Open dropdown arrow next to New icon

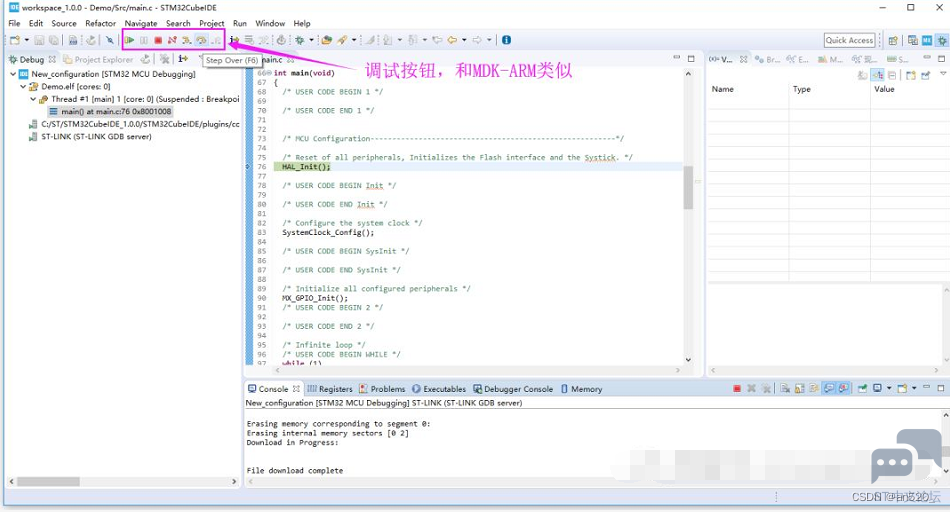point(27,40)
